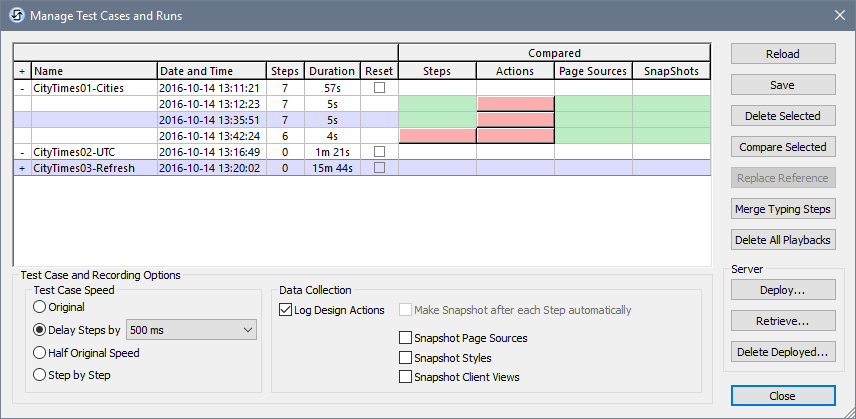Toggle Reset checkbox for CityTimes01-Cities

point(379,88)
